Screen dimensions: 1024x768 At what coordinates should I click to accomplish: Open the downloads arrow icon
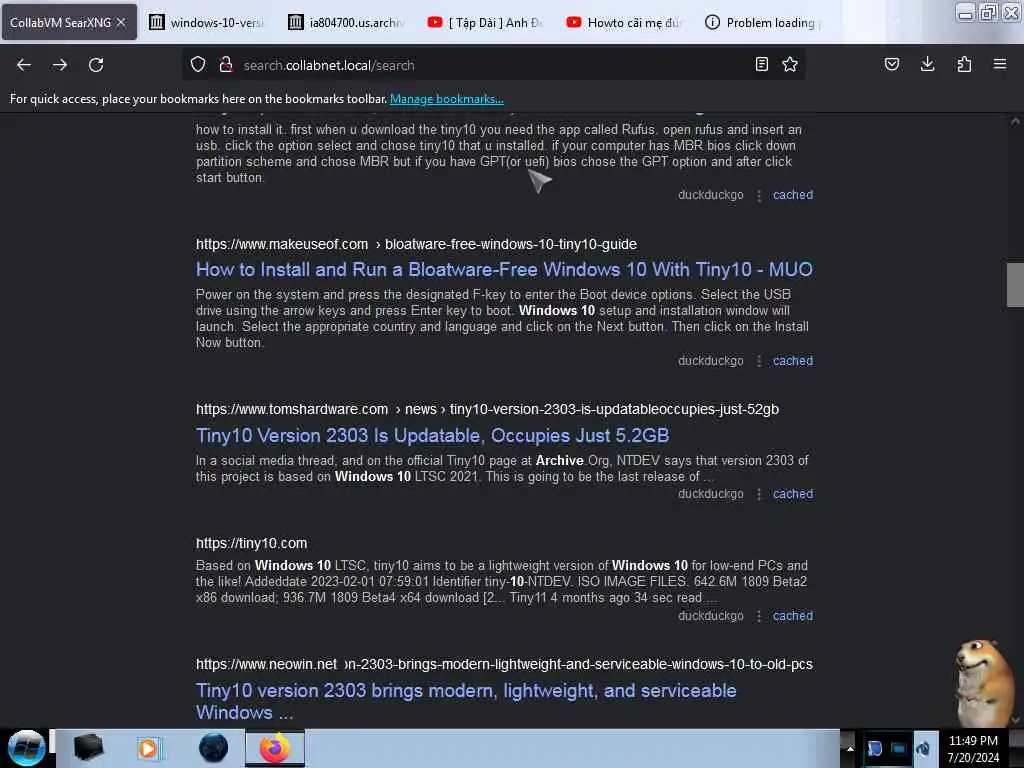pos(927,64)
